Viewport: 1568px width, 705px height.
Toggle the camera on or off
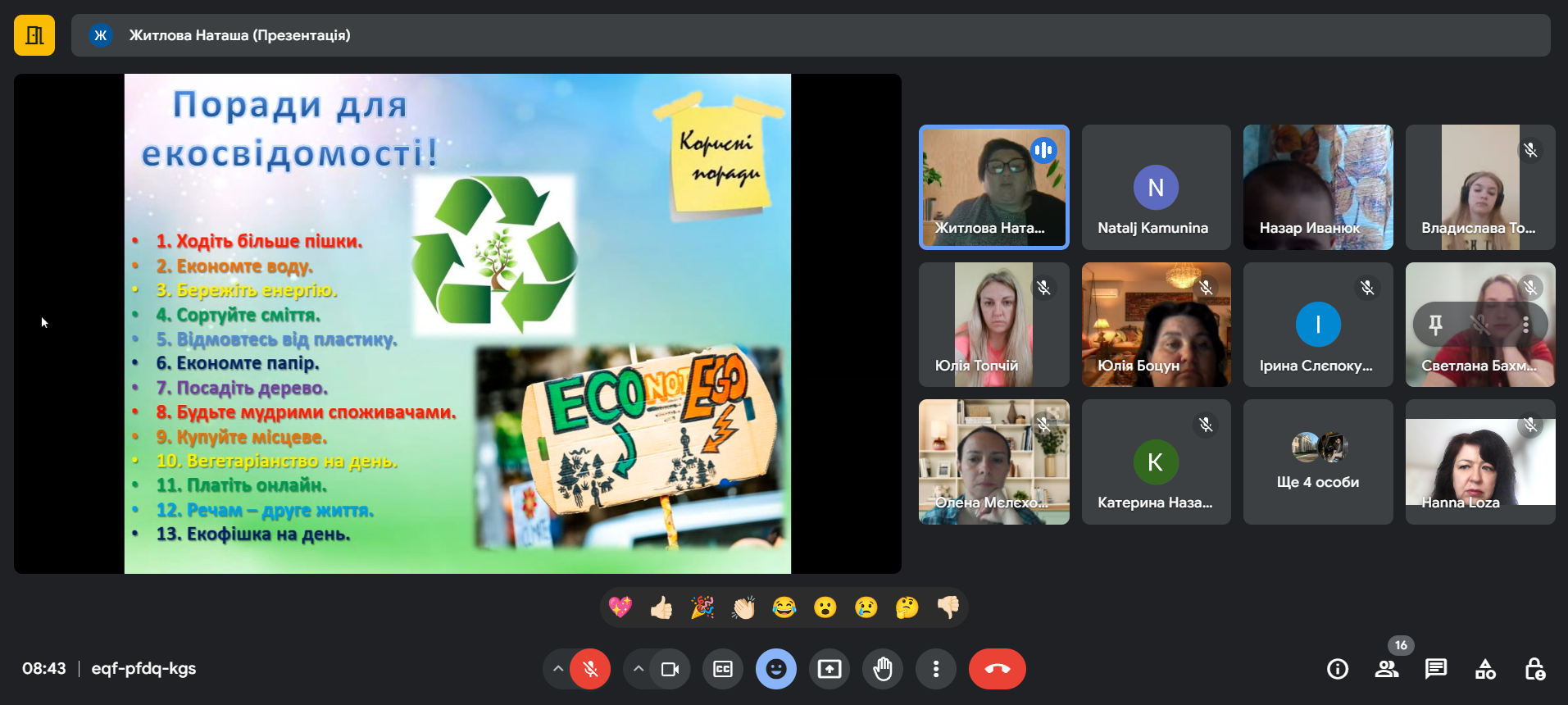(x=670, y=669)
